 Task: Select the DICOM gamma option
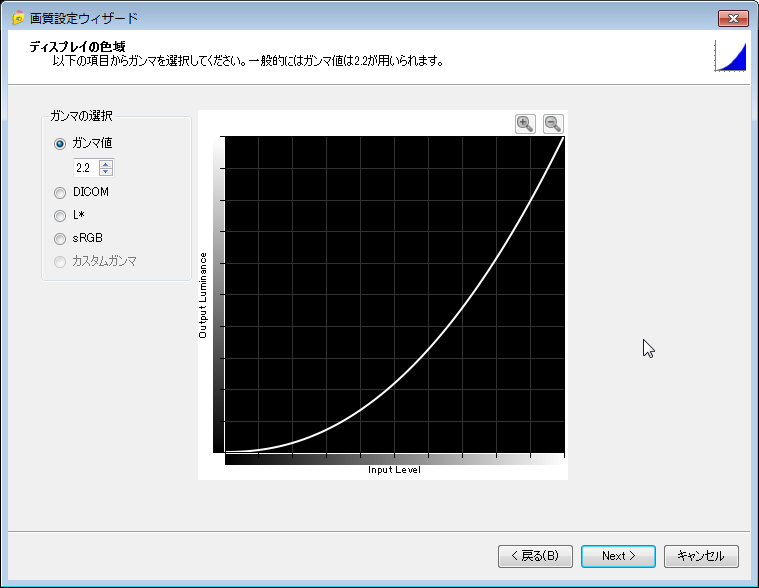tap(60, 191)
